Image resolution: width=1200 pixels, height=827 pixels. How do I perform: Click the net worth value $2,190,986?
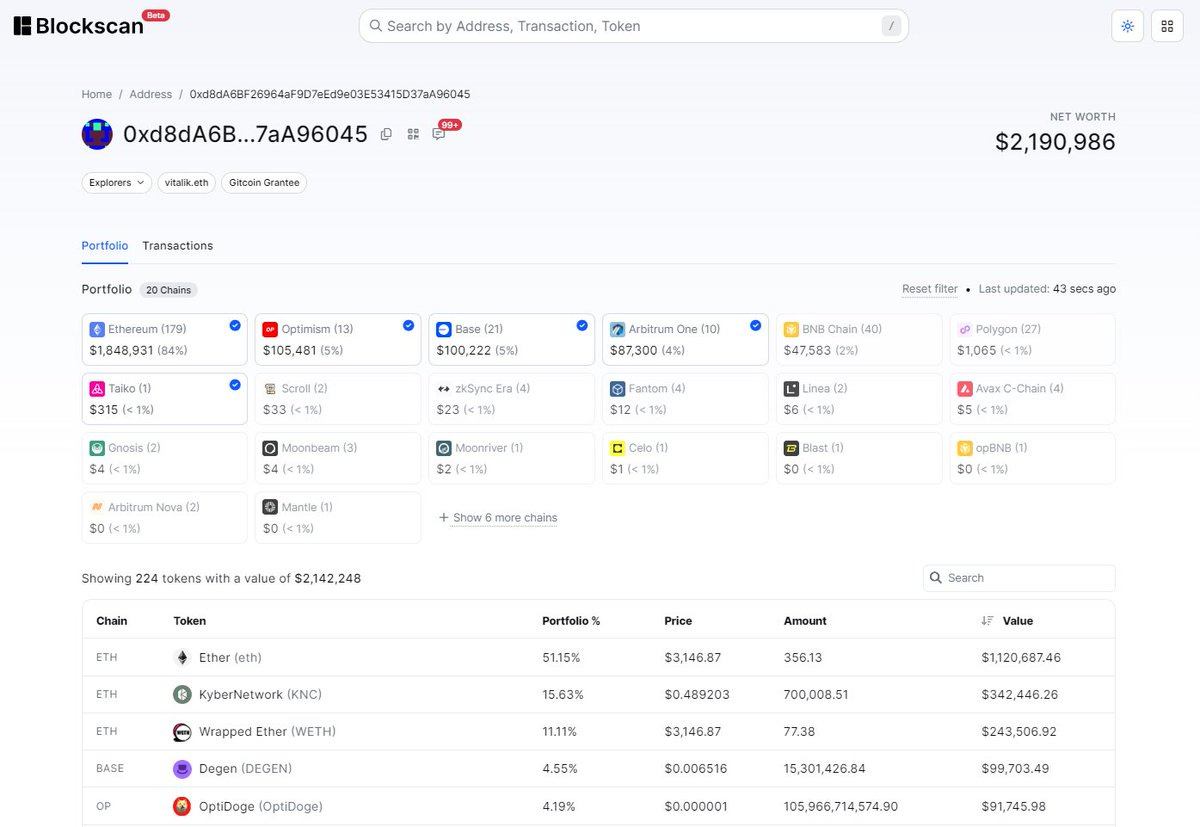[1055, 142]
